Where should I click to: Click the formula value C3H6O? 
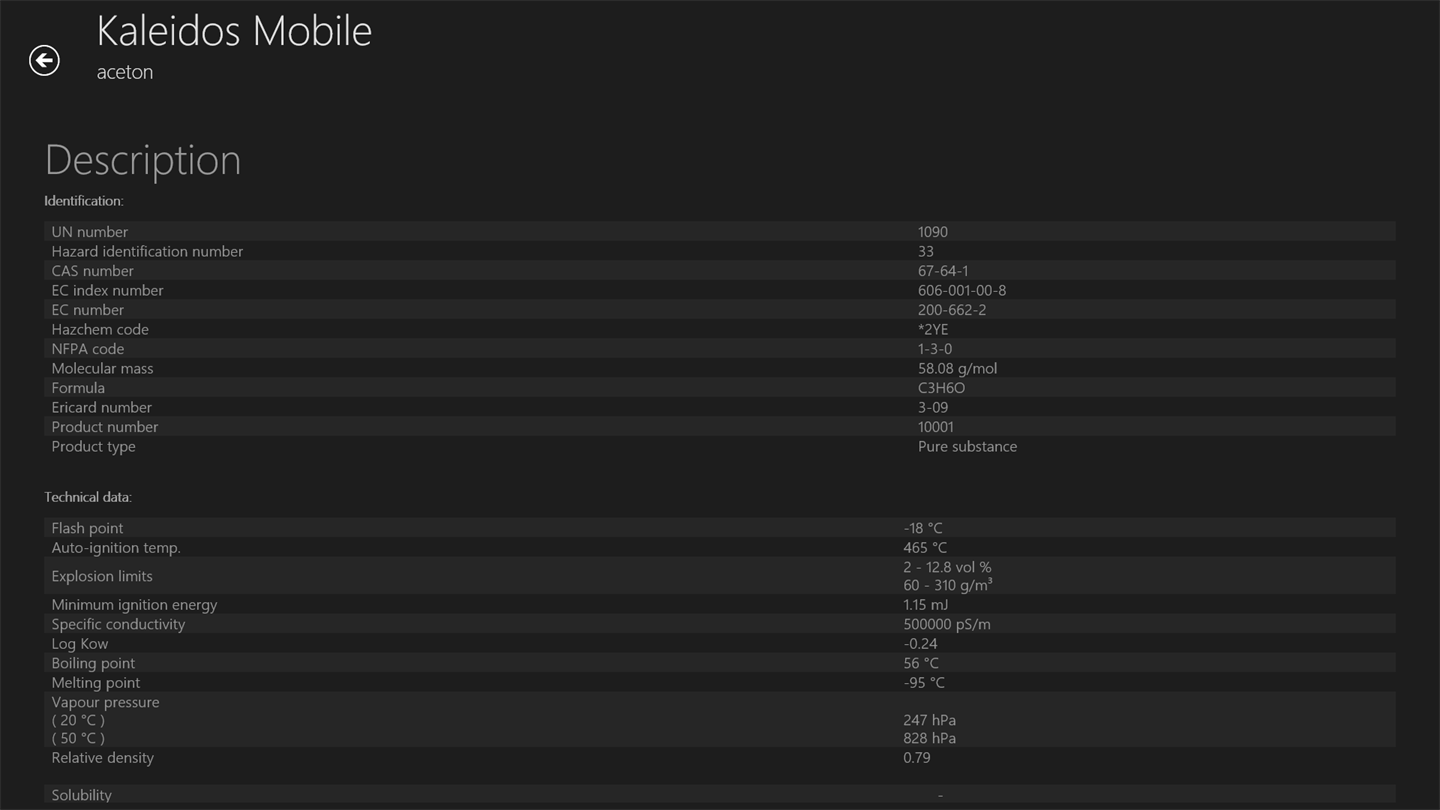tap(941, 388)
